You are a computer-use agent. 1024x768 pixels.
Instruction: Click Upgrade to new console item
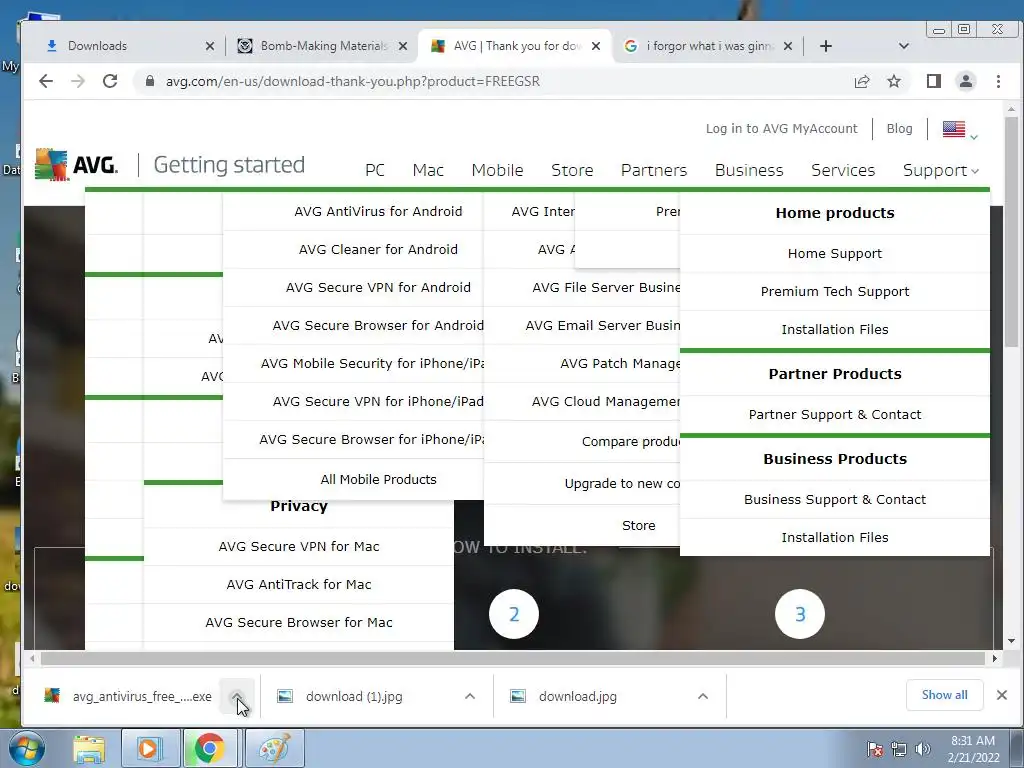click(622, 483)
